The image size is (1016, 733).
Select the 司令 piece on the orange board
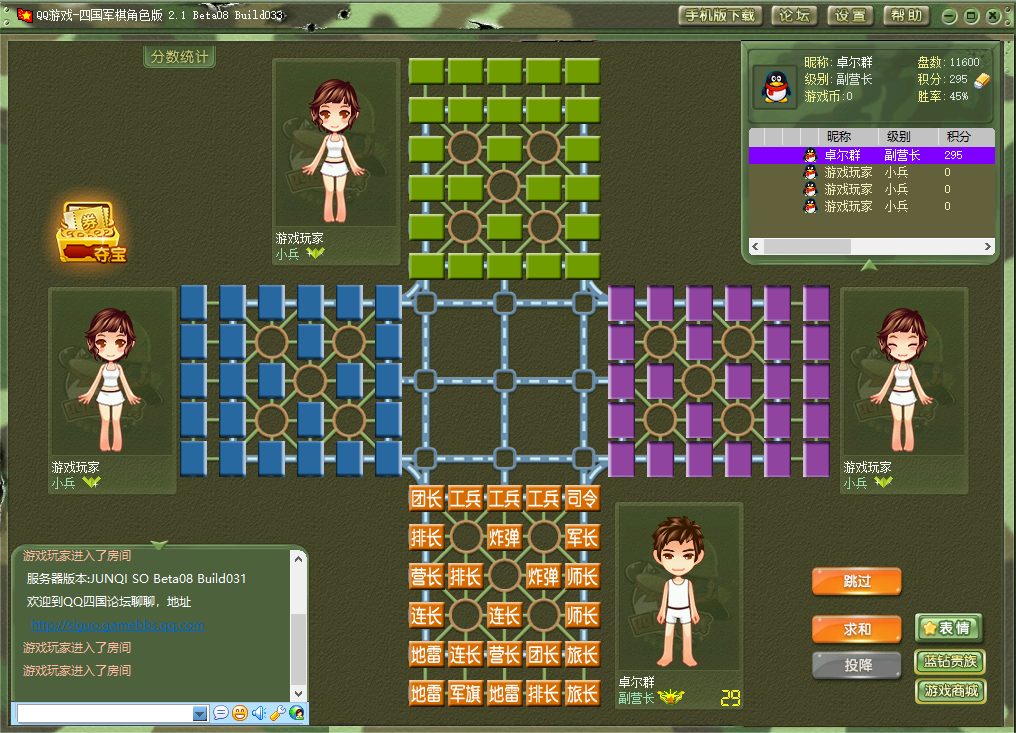582,498
